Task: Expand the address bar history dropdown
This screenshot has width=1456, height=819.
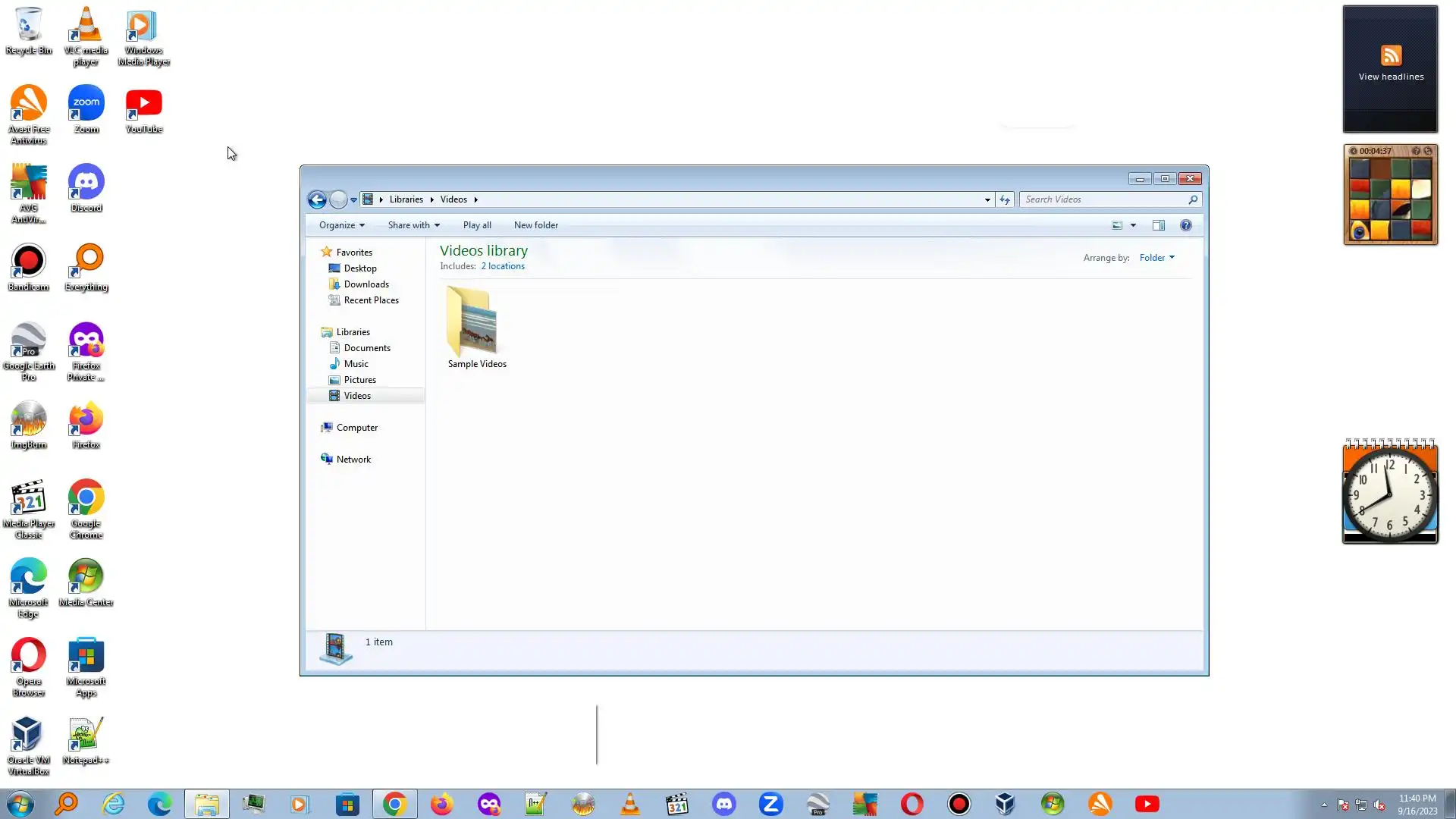Action: point(987,199)
